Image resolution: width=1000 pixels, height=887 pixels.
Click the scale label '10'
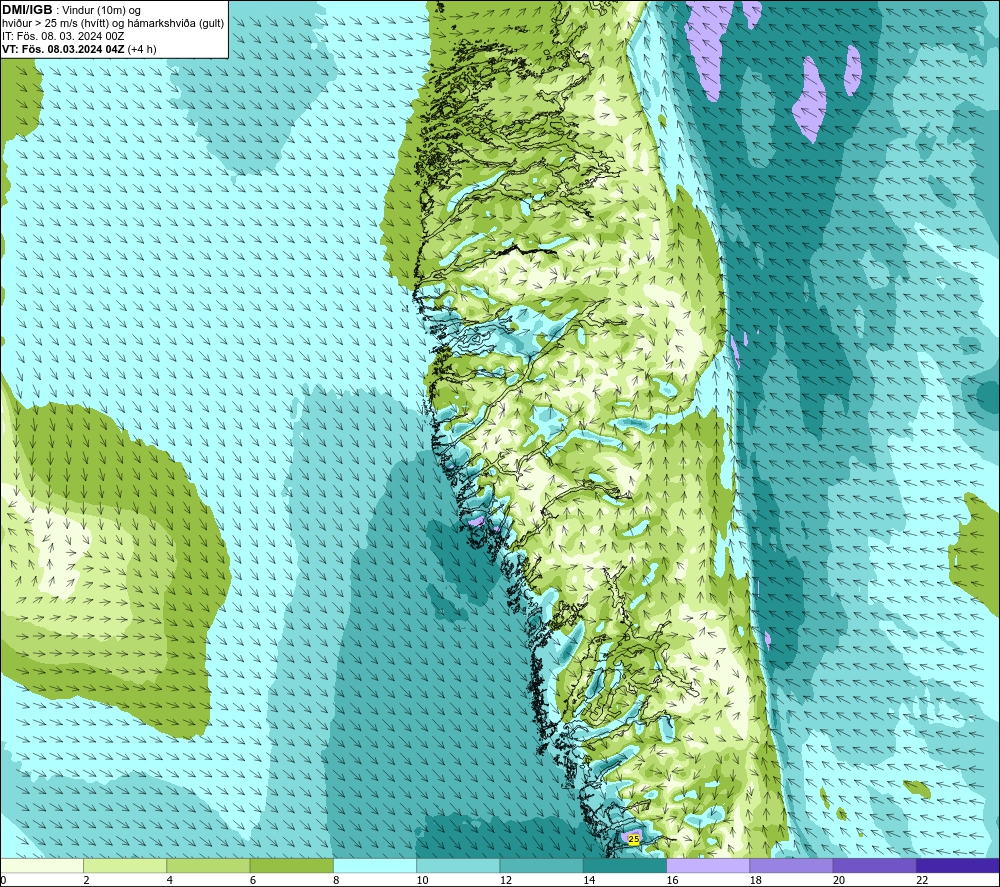(423, 880)
